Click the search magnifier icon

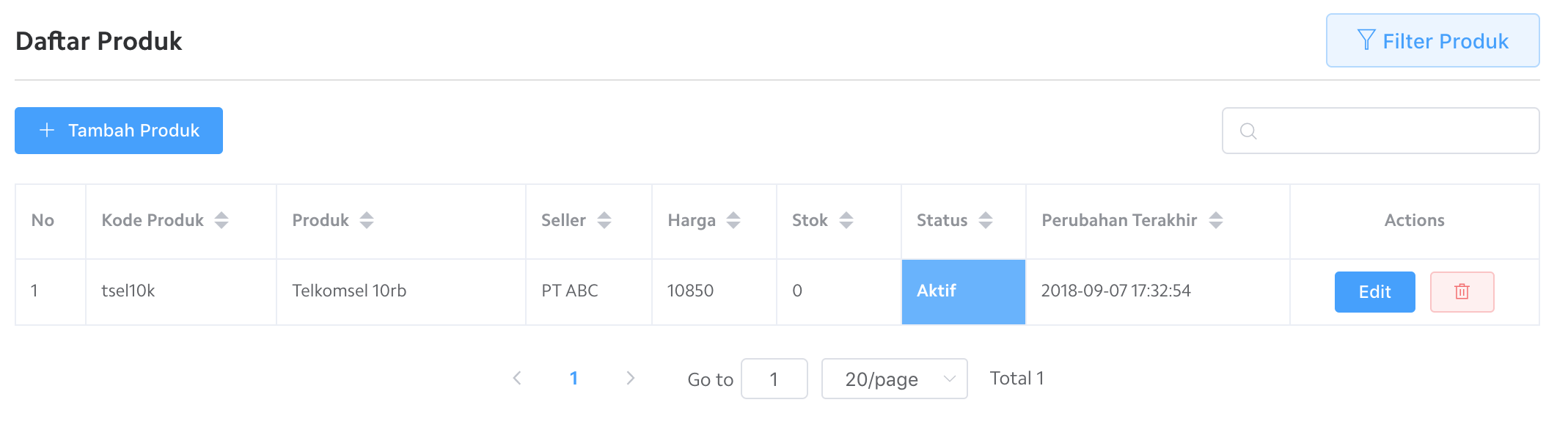1248,131
